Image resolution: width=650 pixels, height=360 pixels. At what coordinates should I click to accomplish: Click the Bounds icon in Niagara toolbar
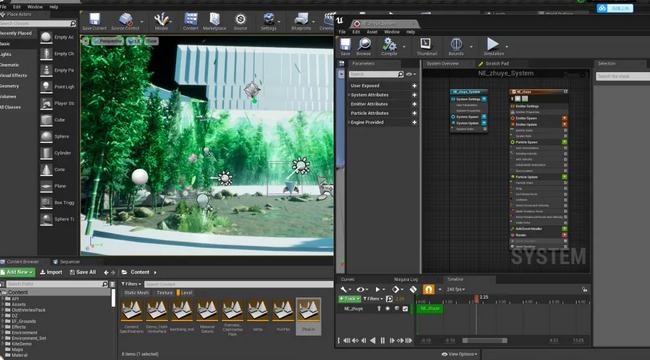(456, 44)
